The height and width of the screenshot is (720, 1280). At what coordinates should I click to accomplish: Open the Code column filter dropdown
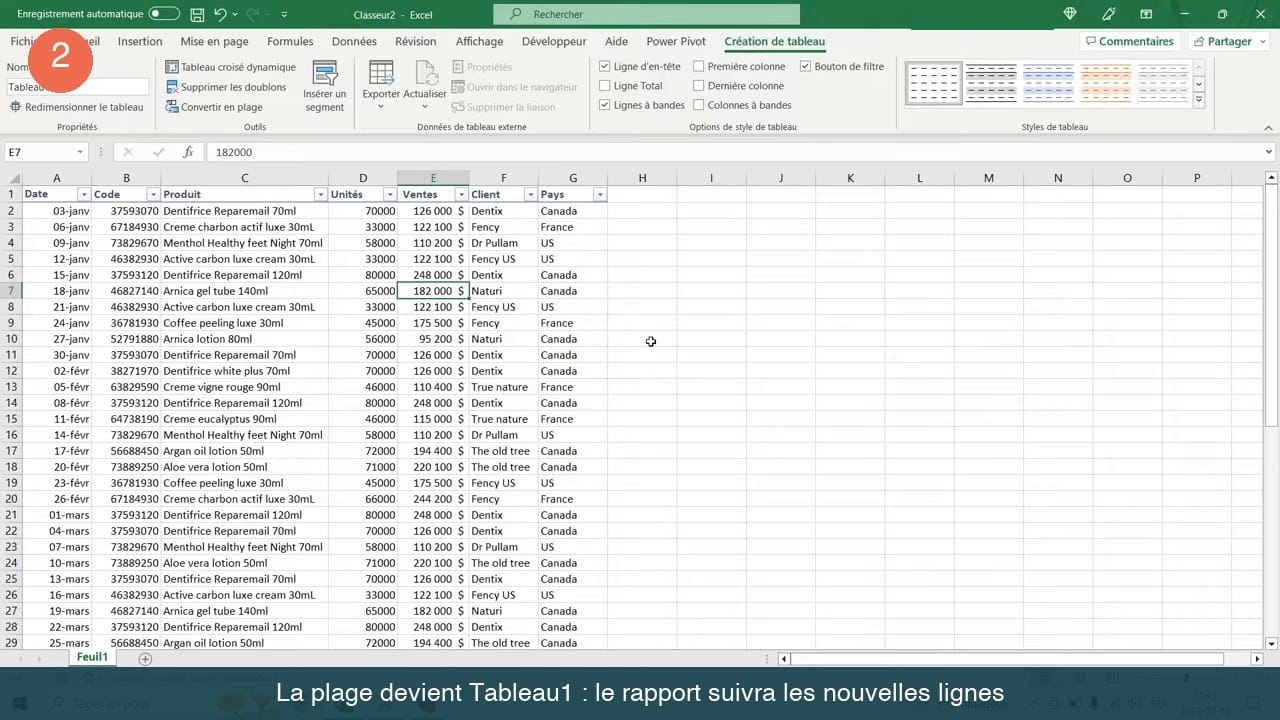pyautogui.click(x=153, y=195)
